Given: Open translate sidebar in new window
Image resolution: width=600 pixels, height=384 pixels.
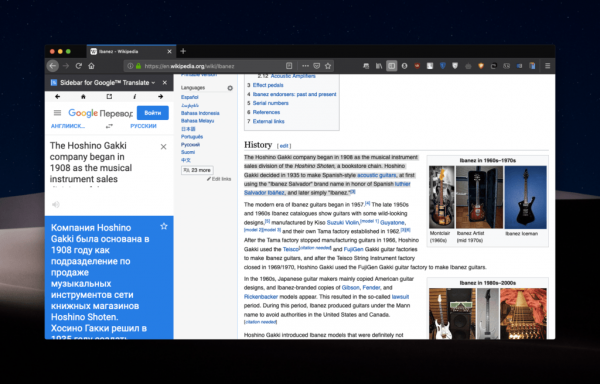Looking at the screenshot, I should tap(109, 97).
